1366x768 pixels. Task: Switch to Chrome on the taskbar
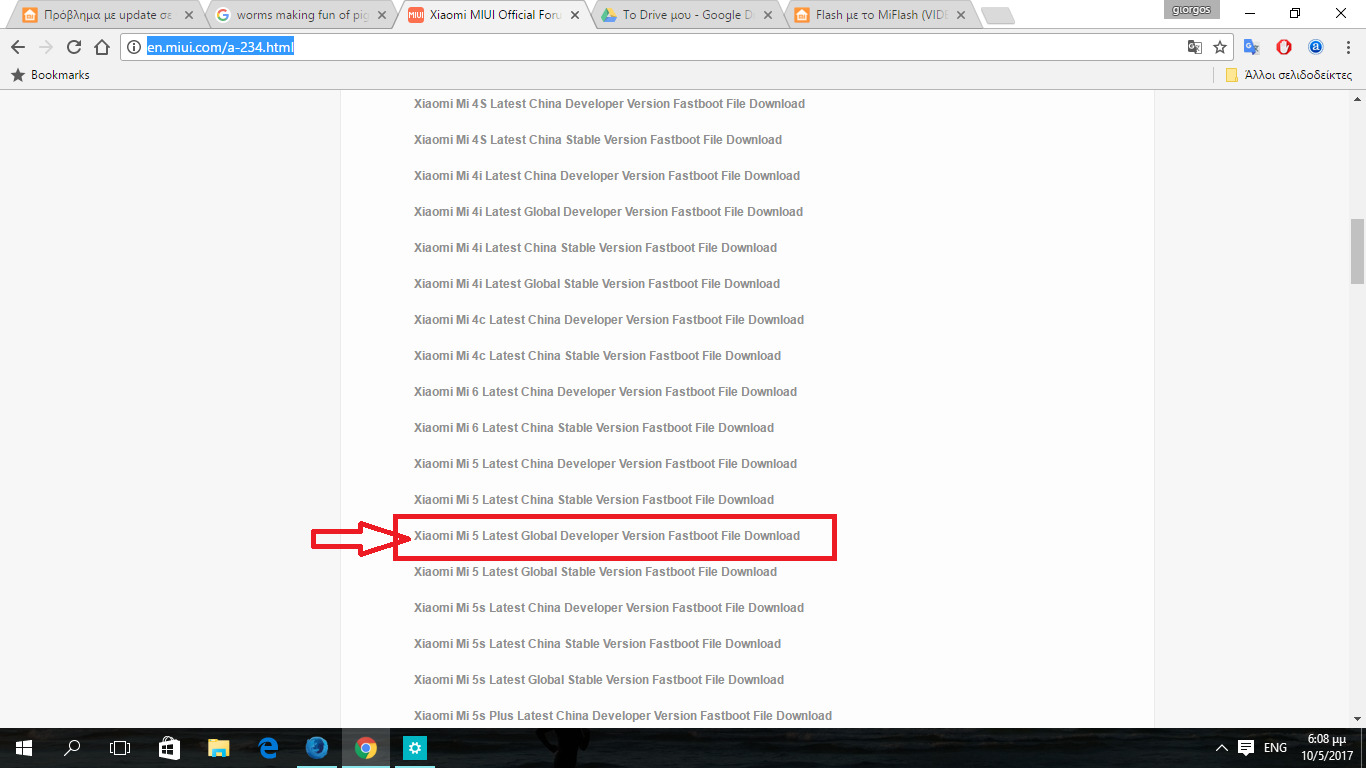[x=365, y=748]
